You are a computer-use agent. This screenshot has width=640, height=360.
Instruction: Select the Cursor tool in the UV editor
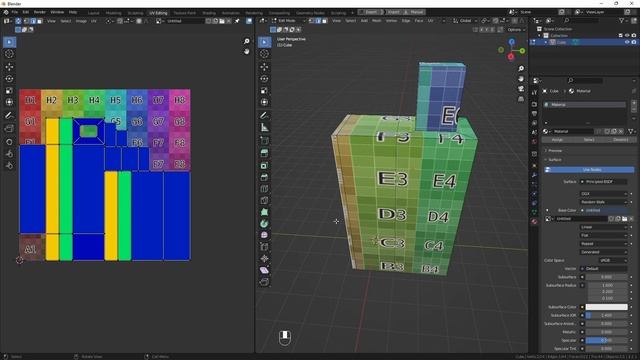pos(9,54)
